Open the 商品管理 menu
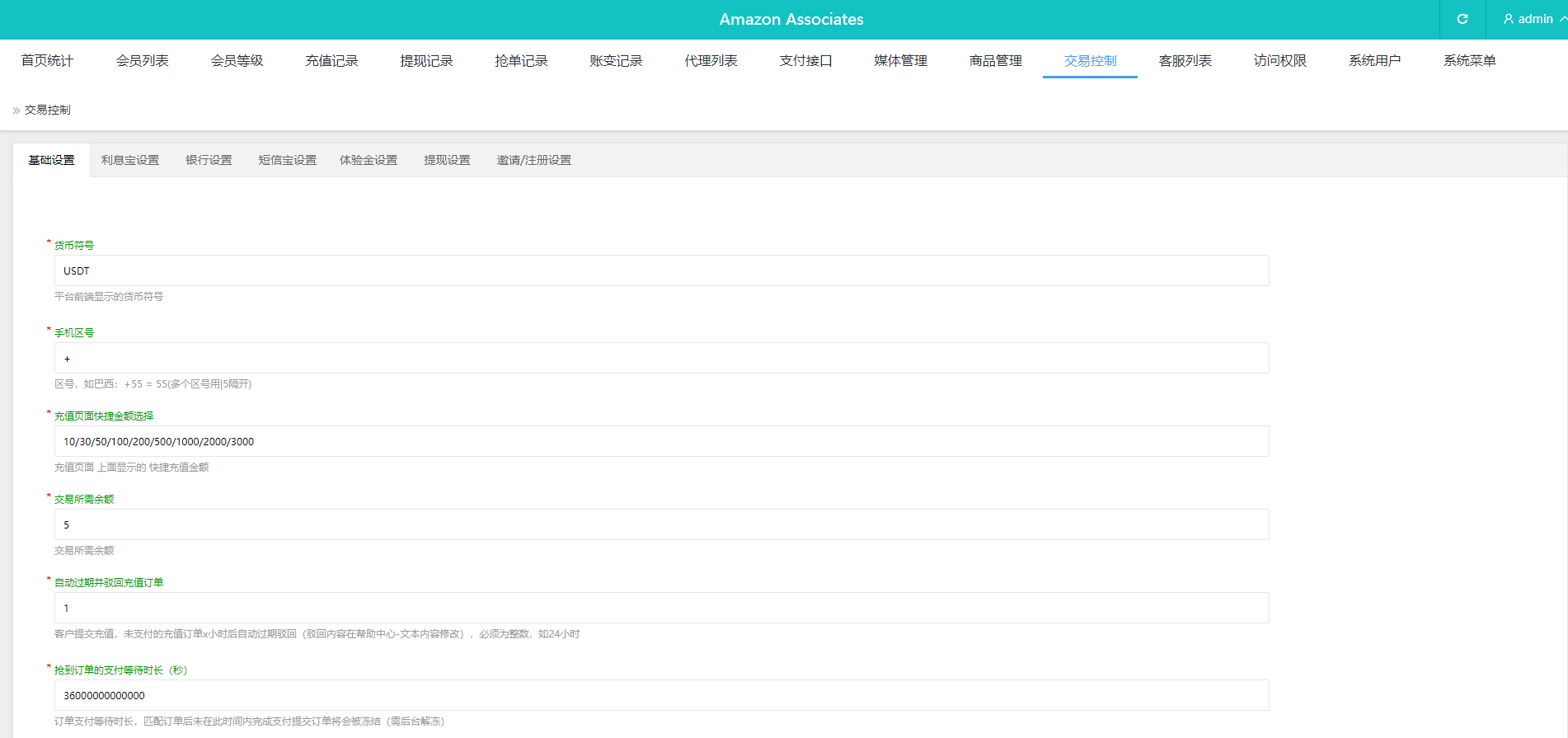 [995, 60]
